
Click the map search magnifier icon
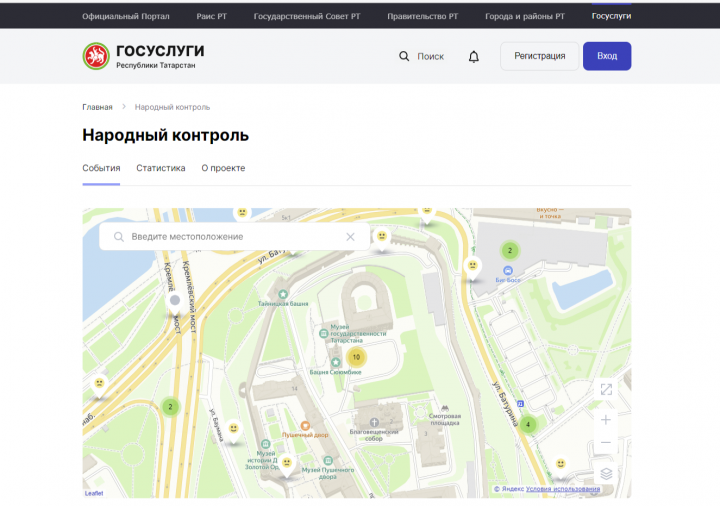pos(118,236)
